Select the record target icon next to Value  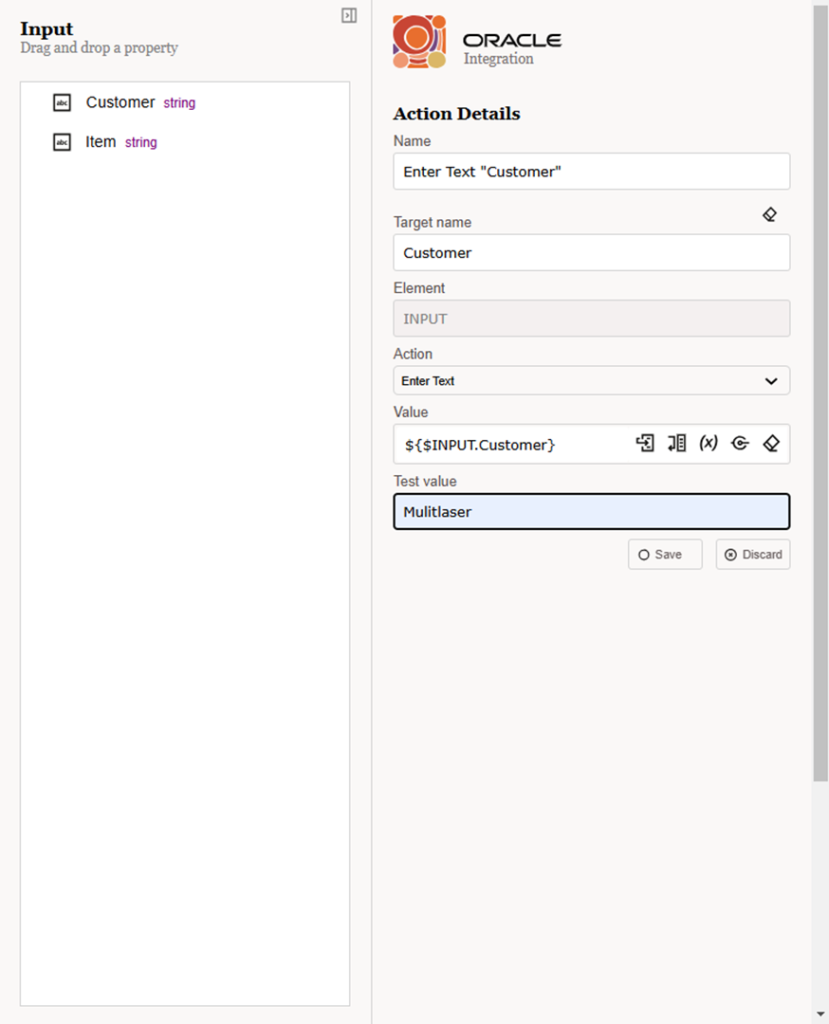[740, 443]
